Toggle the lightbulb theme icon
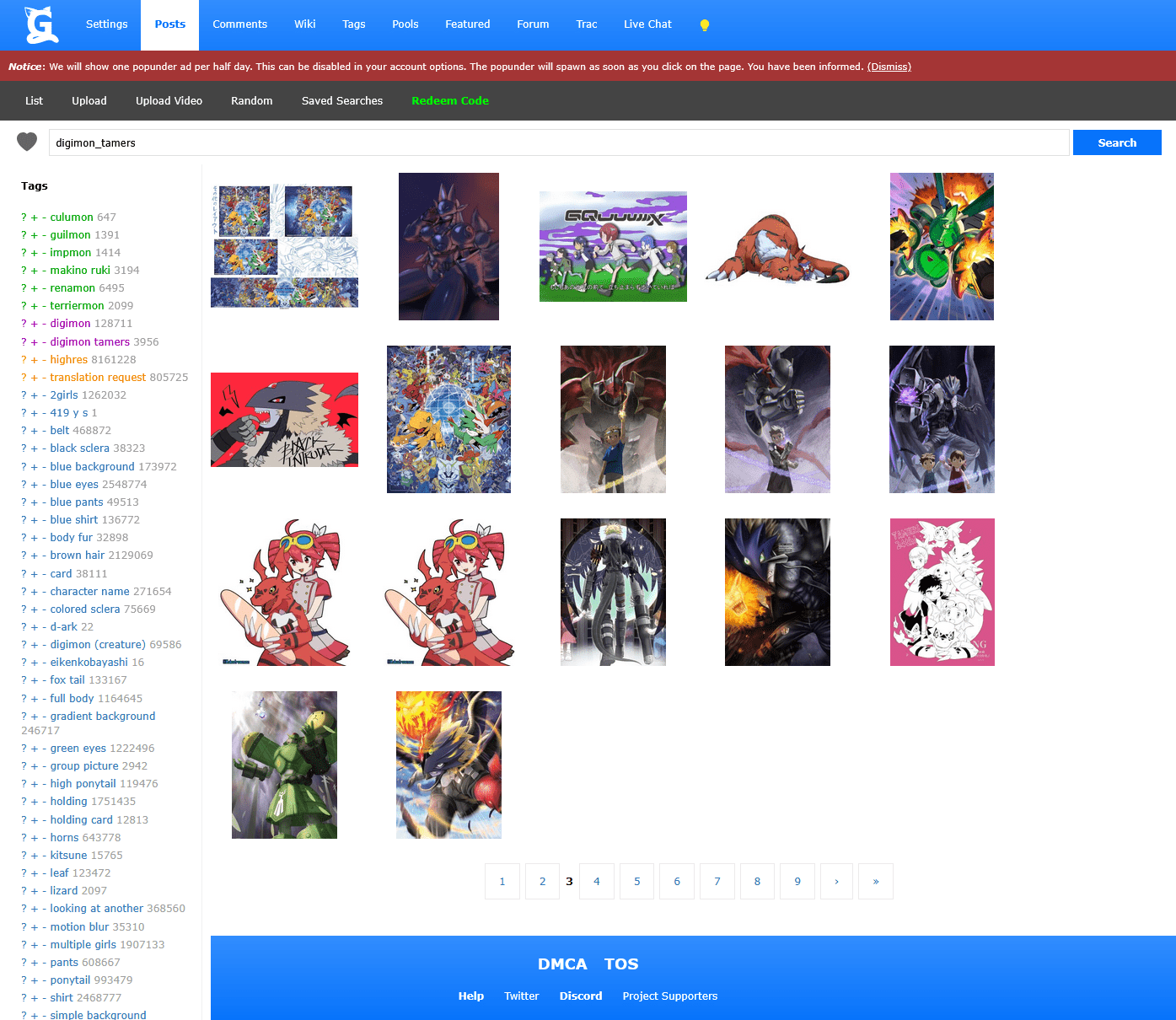Viewport: 1176px width, 1020px height. [x=705, y=25]
